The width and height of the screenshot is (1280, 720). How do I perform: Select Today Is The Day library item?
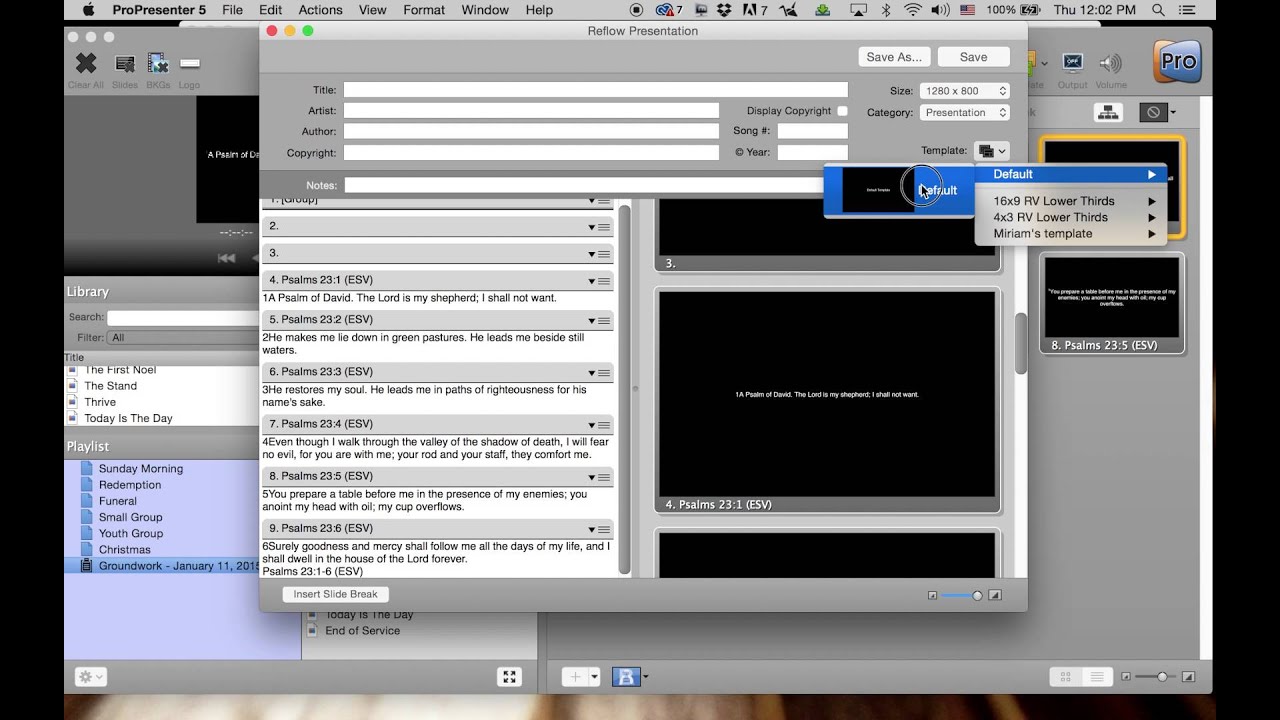(128, 418)
